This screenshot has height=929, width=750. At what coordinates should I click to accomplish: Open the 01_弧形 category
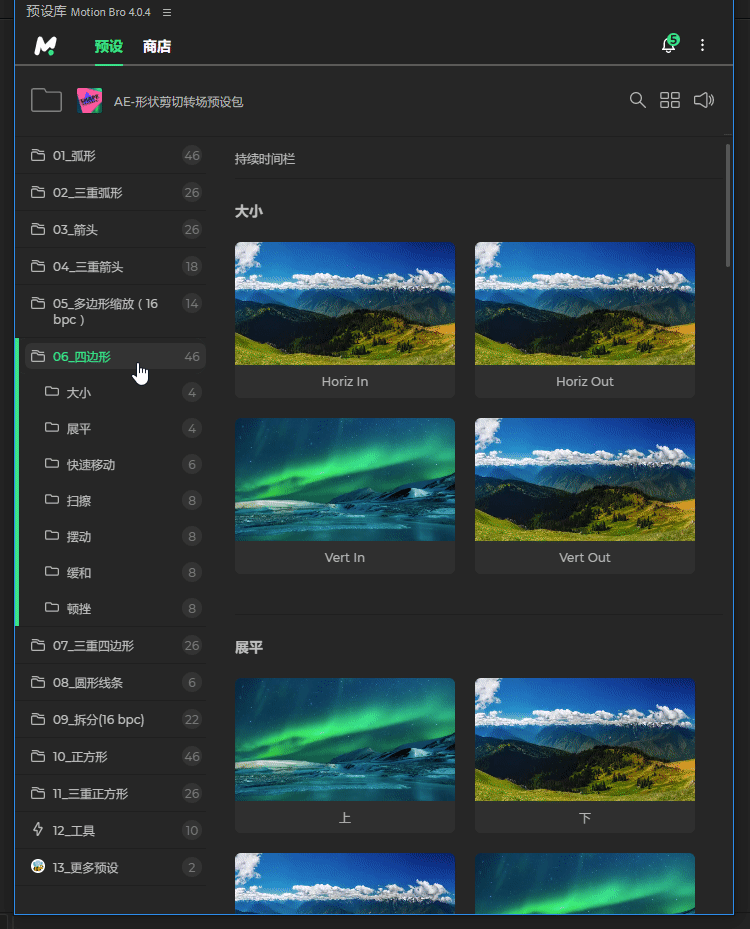111,155
